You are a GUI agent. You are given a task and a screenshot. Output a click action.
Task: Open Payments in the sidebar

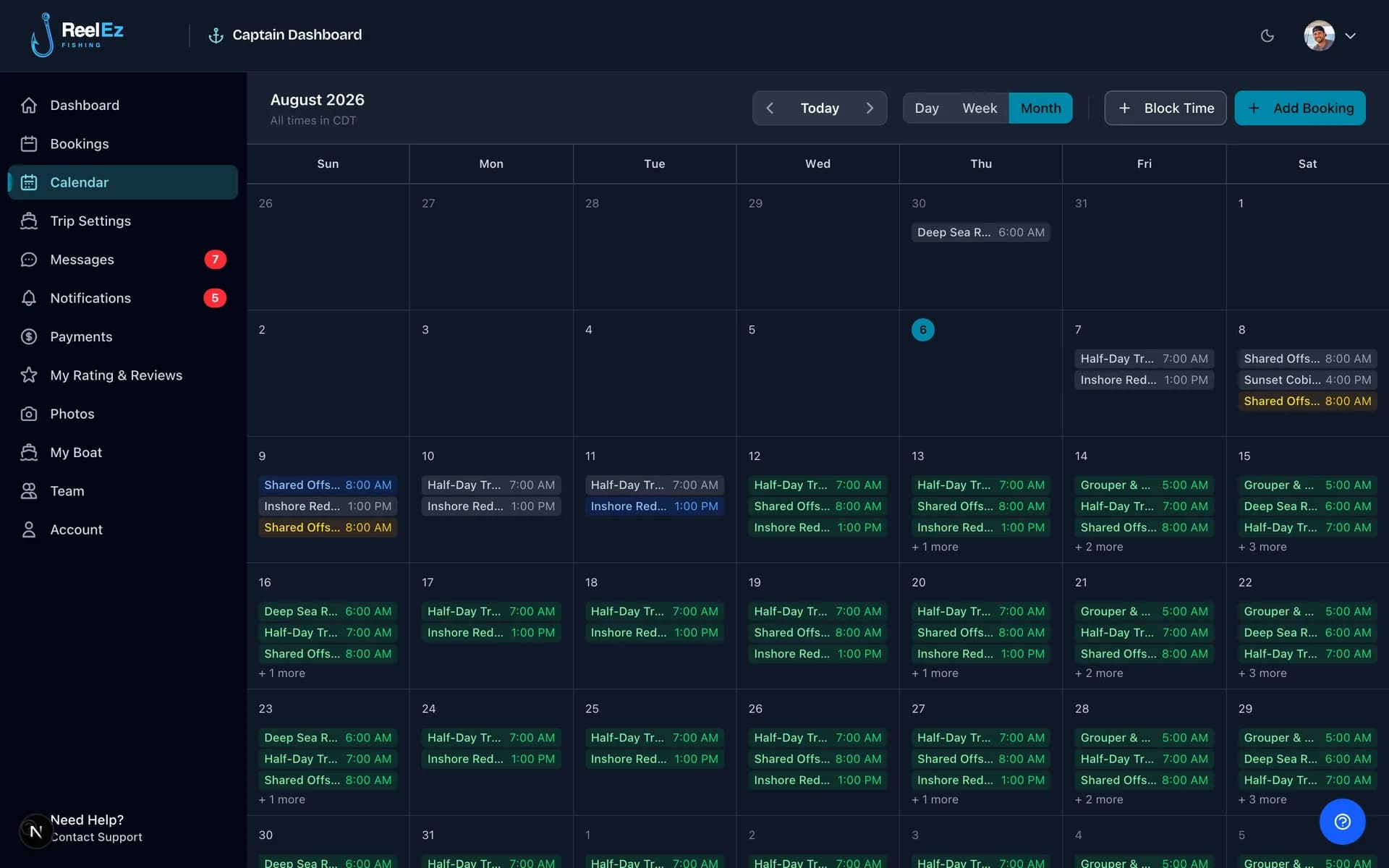tap(123, 336)
